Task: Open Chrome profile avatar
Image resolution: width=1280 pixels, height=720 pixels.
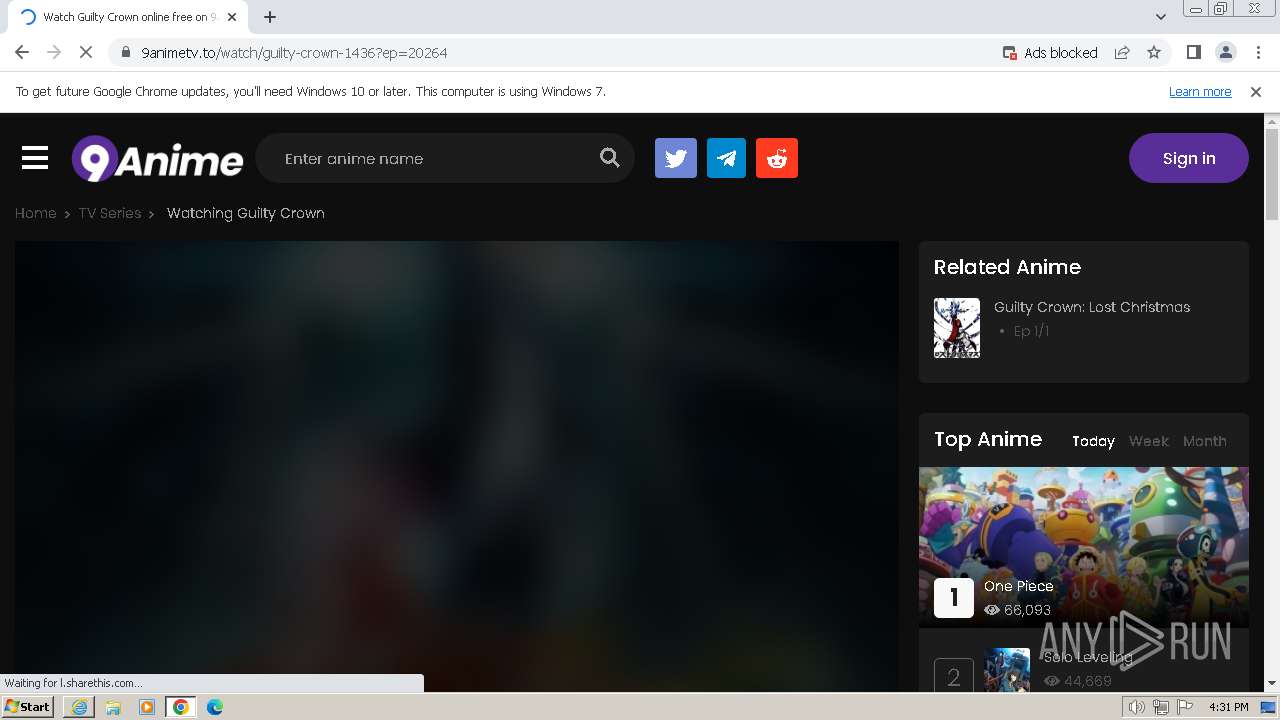Action: (x=1226, y=53)
